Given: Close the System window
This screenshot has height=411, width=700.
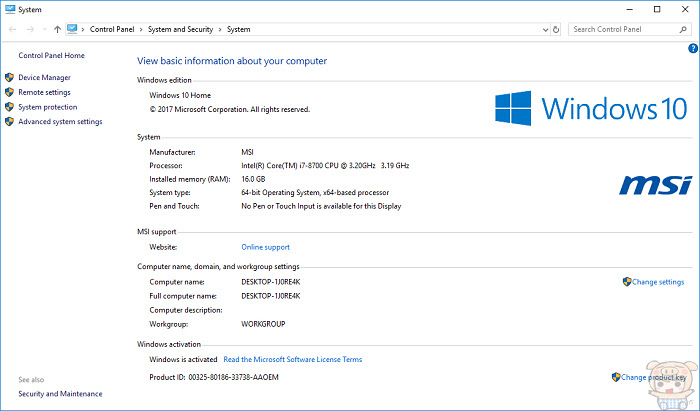Looking at the screenshot, I should (685, 9).
